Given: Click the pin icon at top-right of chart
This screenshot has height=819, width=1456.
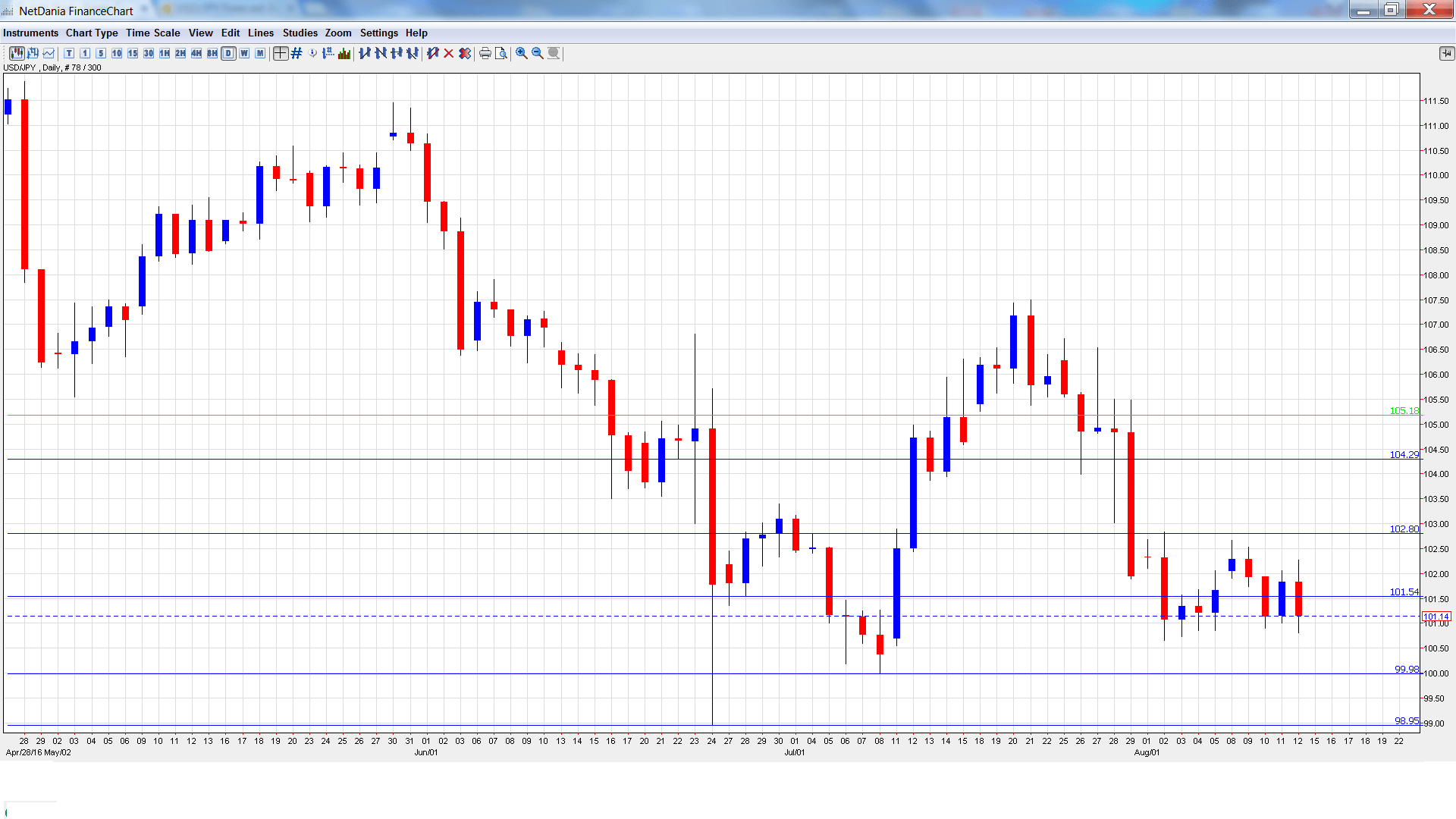Looking at the screenshot, I should [x=1446, y=53].
